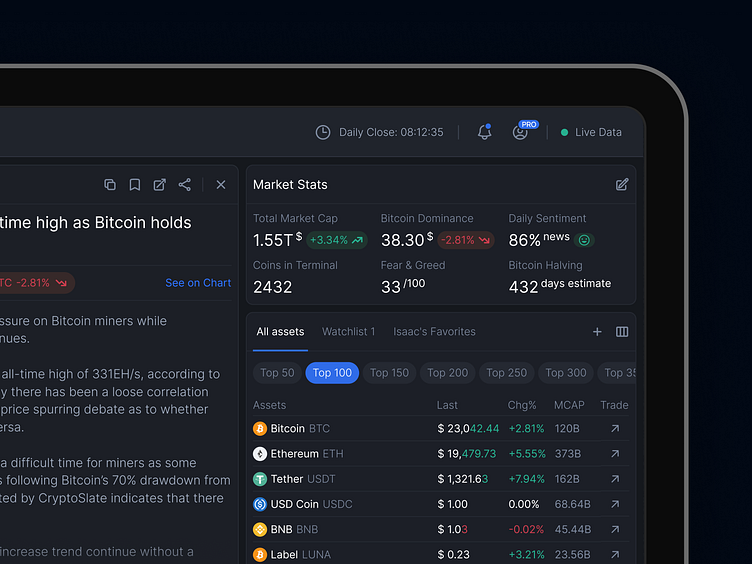Close the news article panel
Image resolution: width=752 pixels, height=564 pixels.
[x=221, y=185]
